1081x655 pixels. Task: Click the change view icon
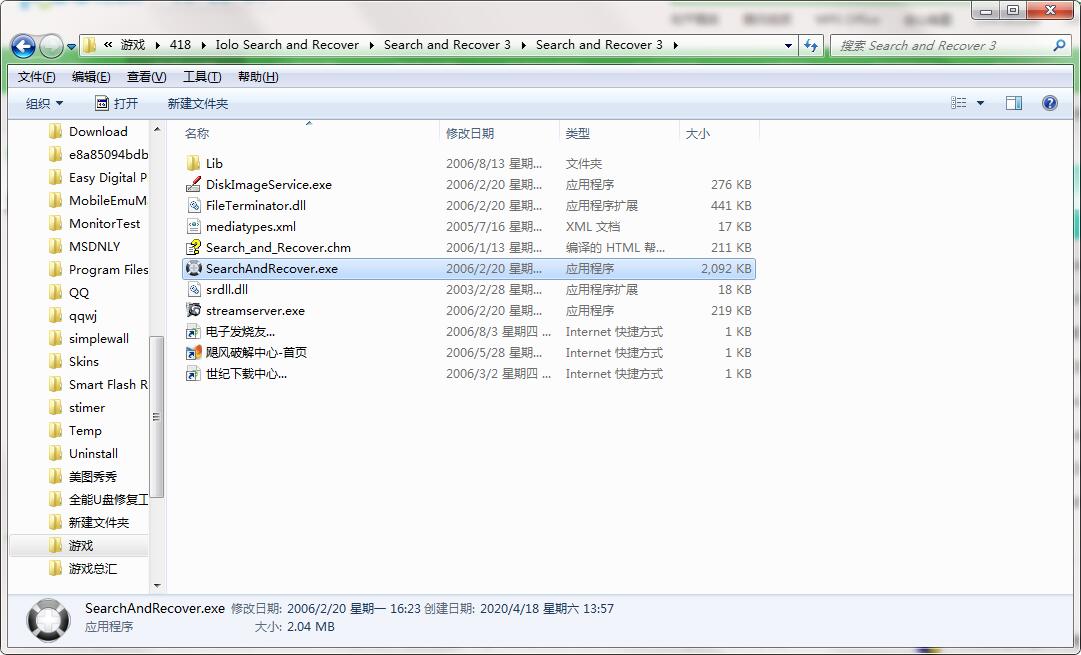[x=958, y=103]
